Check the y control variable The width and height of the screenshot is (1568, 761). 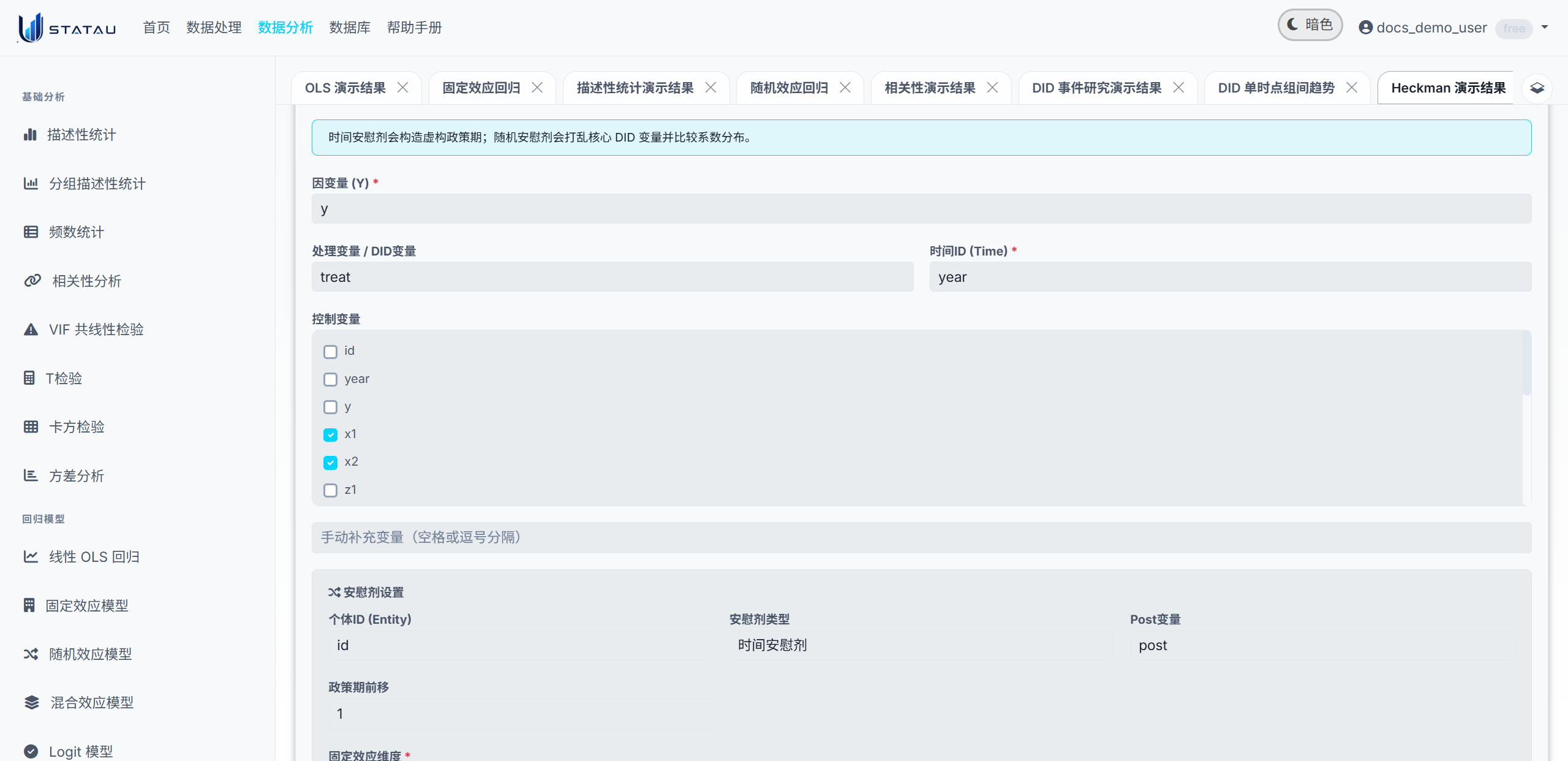pyautogui.click(x=330, y=407)
